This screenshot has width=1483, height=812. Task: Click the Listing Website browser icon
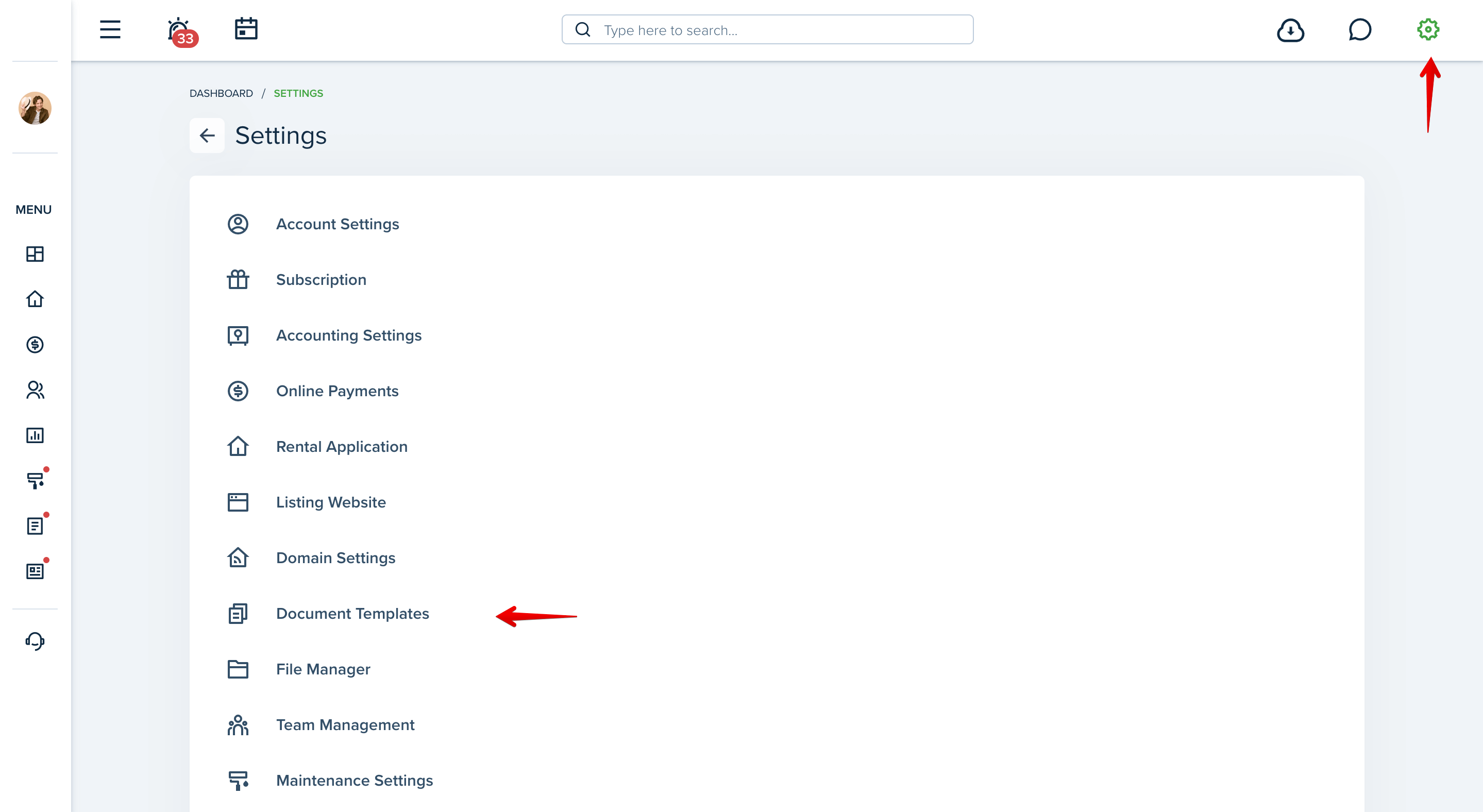coord(238,502)
